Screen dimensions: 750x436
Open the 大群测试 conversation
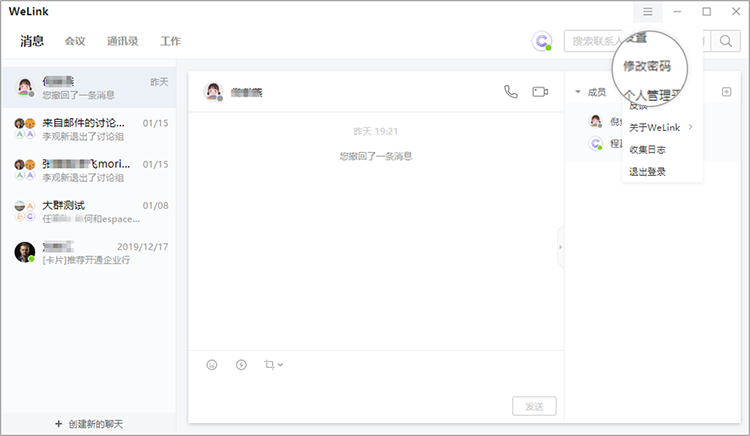click(89, 211)
